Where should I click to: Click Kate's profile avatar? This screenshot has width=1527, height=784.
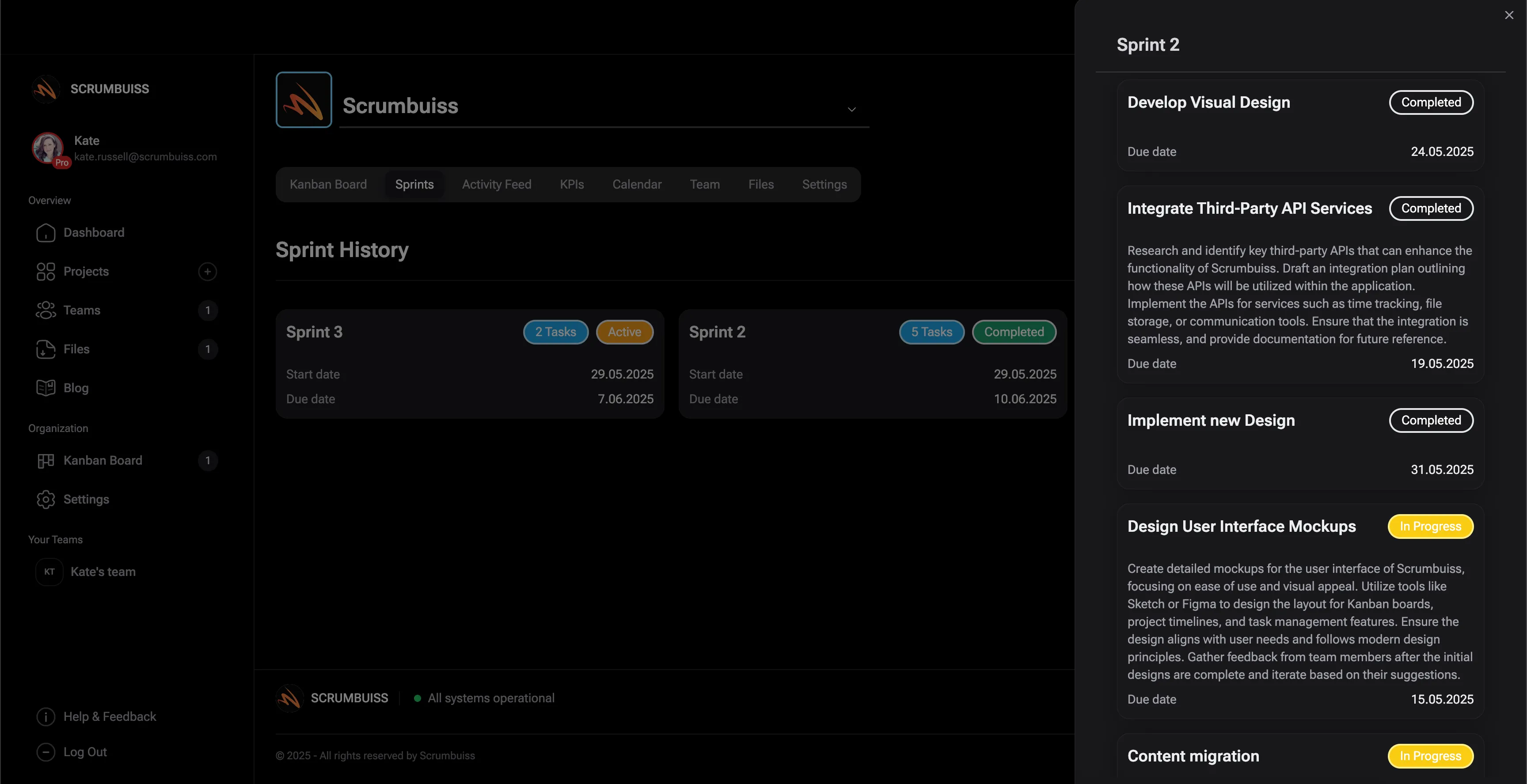coord(48,148)
